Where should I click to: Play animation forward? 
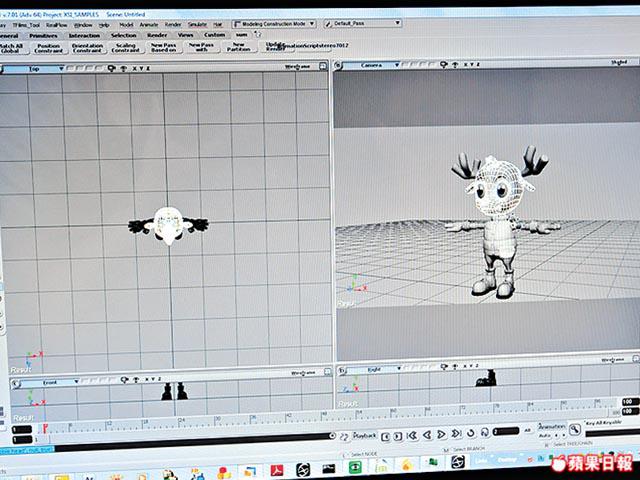tap(441, 434)
